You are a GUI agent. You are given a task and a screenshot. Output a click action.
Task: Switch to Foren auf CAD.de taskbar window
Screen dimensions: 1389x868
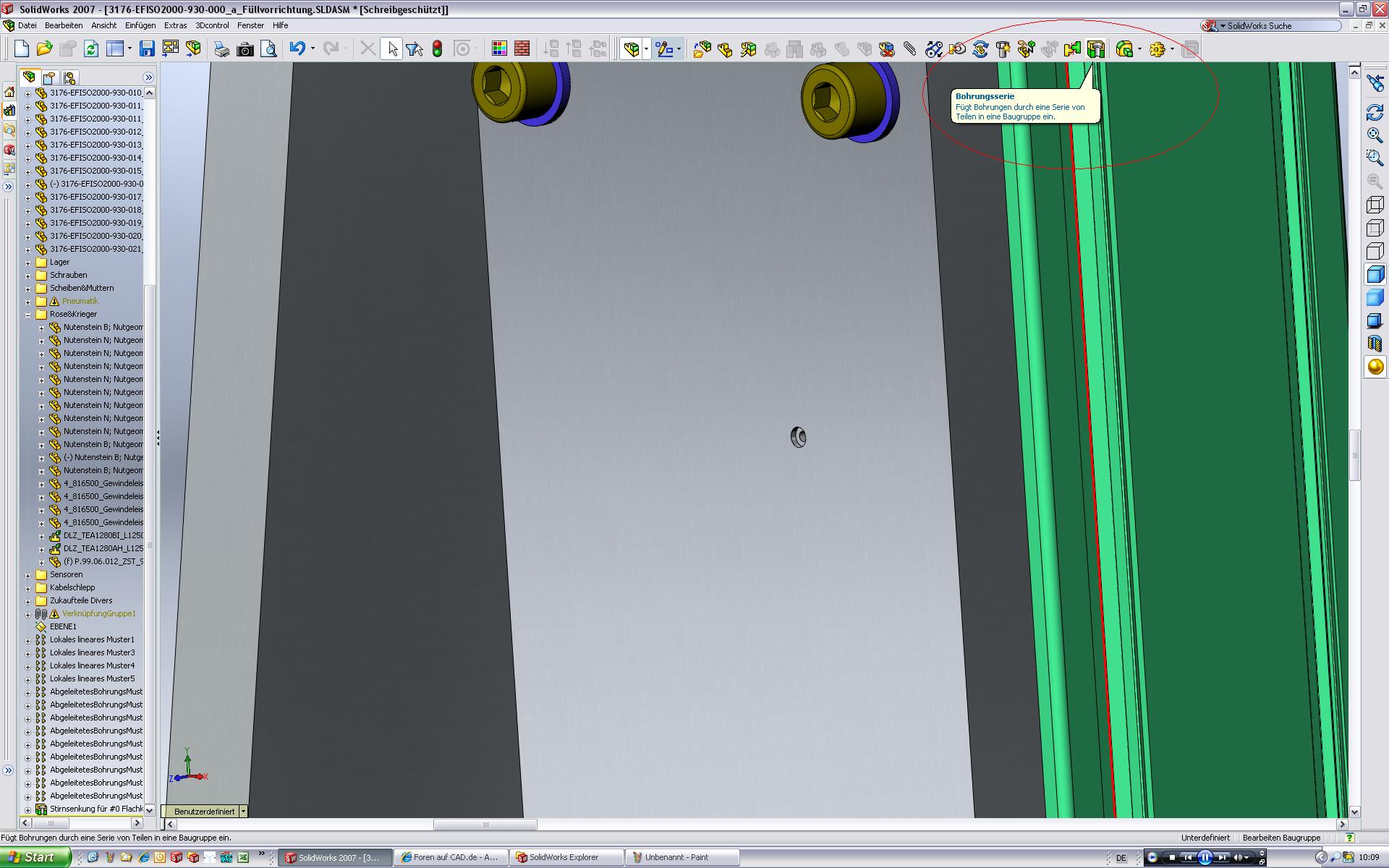coord(450,857)
